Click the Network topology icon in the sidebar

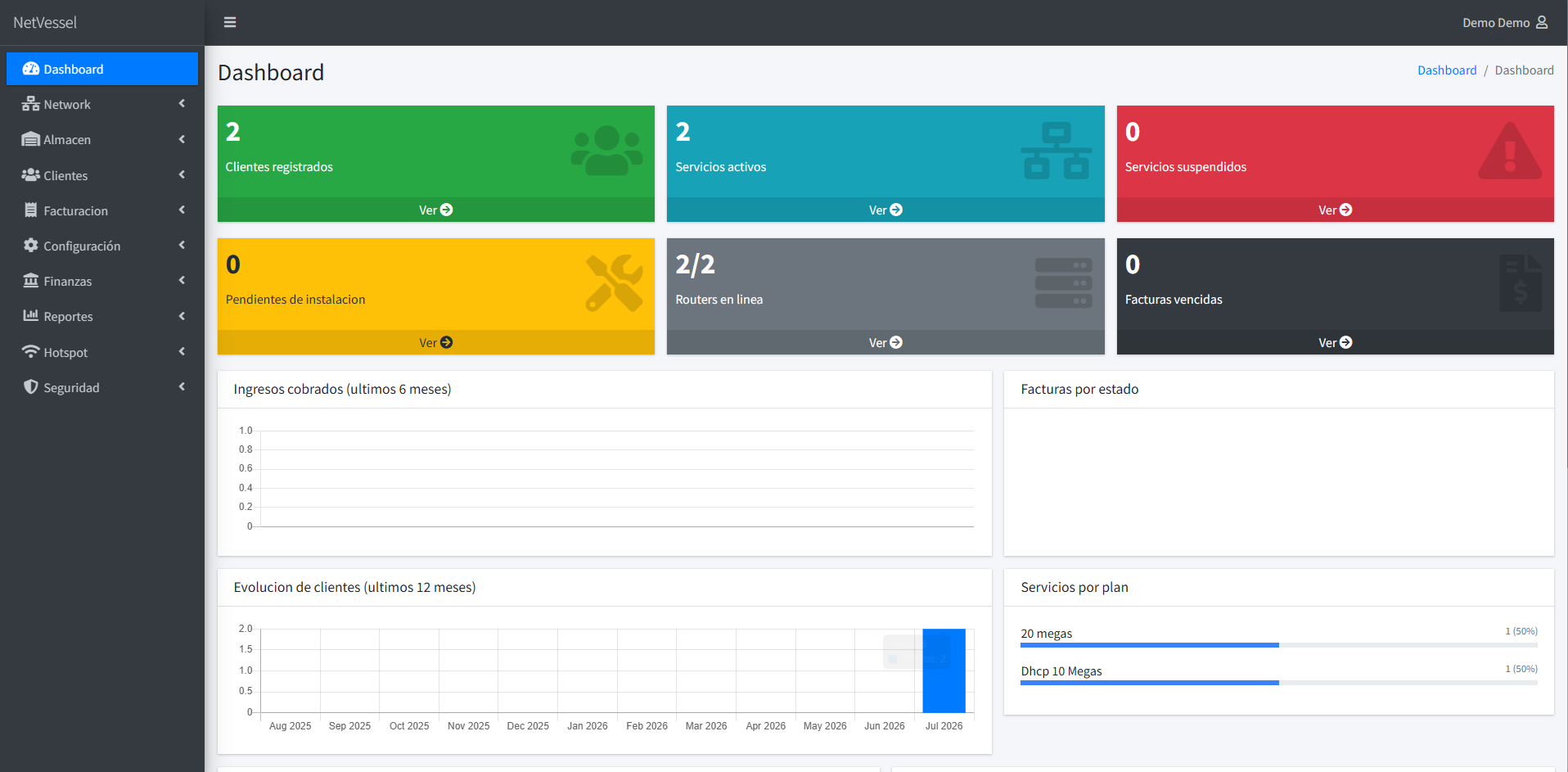coord(31,104)
